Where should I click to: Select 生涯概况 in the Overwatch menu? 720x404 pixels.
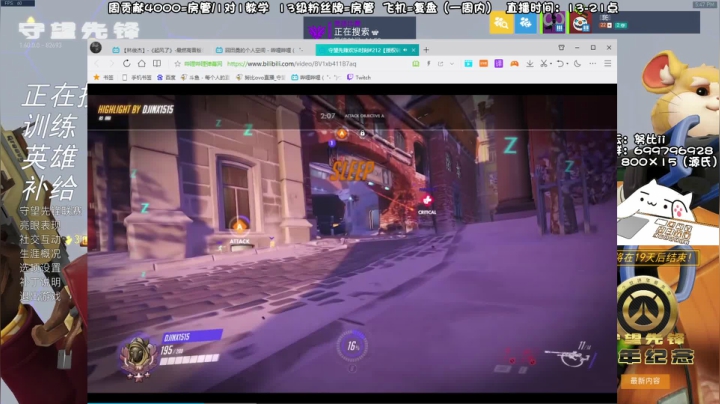click(39, 254)
